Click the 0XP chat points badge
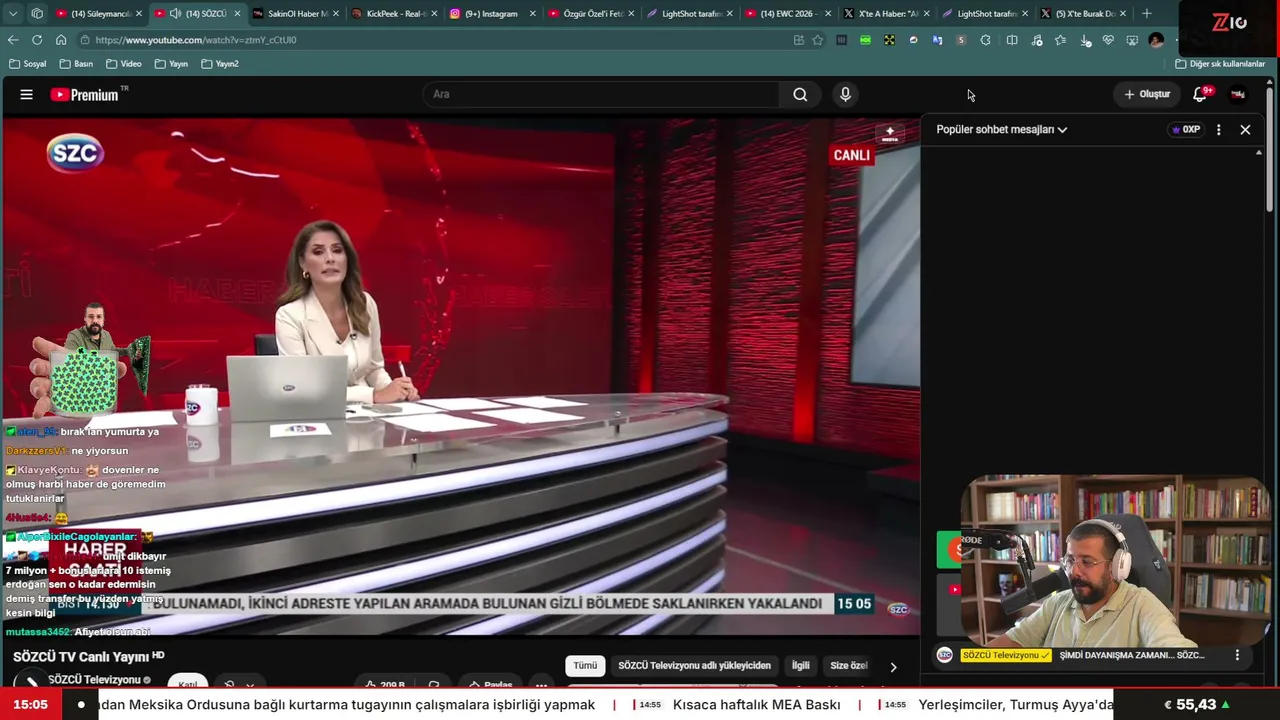 [1186, 129]
